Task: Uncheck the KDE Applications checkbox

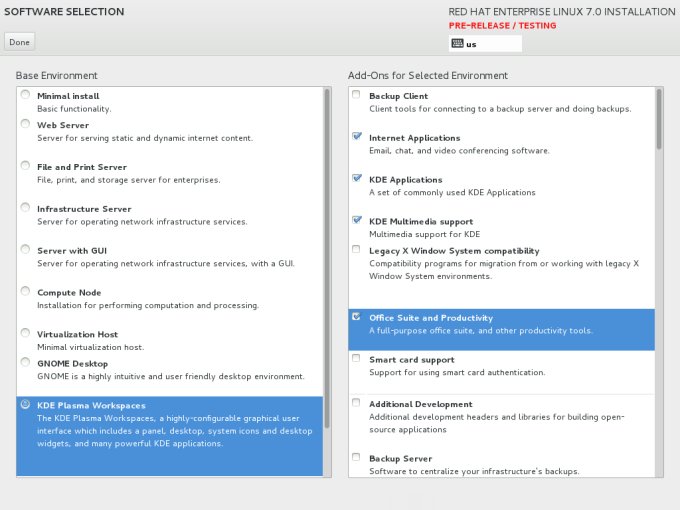Action: pos(356,178)
